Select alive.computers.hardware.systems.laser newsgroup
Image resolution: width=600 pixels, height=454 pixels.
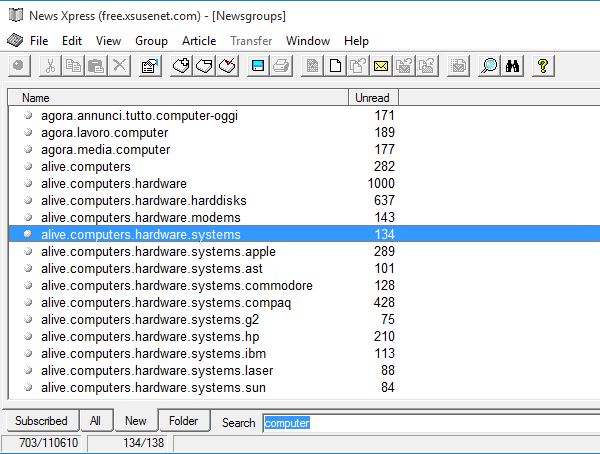(304, 370)
